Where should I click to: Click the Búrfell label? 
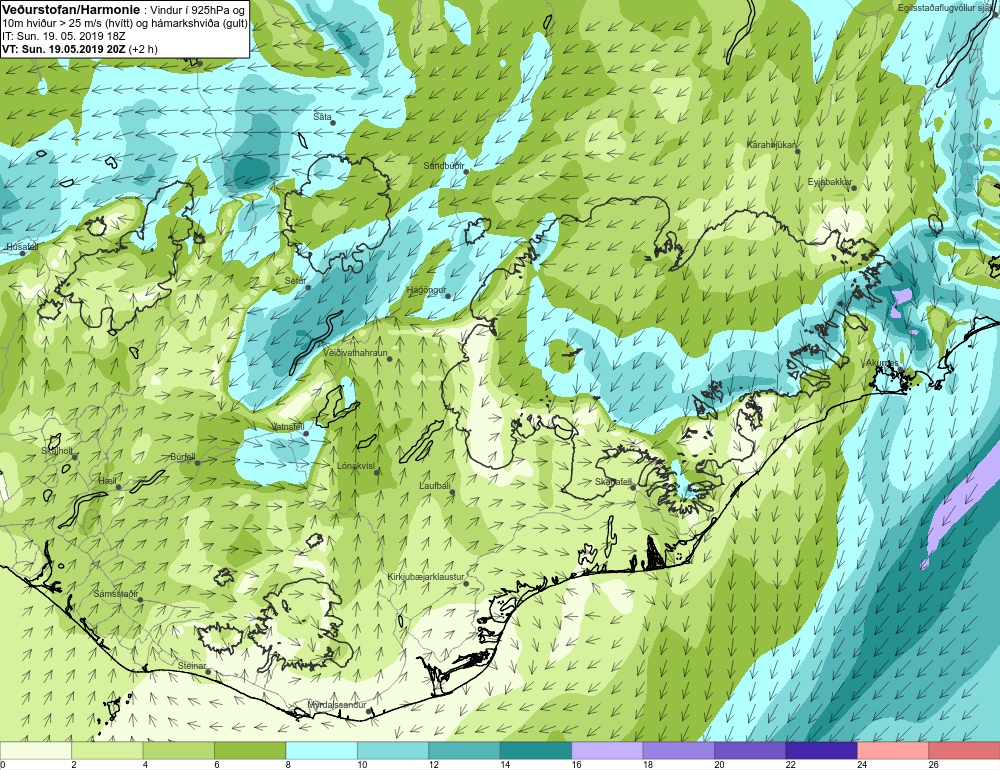click(183, 457)
